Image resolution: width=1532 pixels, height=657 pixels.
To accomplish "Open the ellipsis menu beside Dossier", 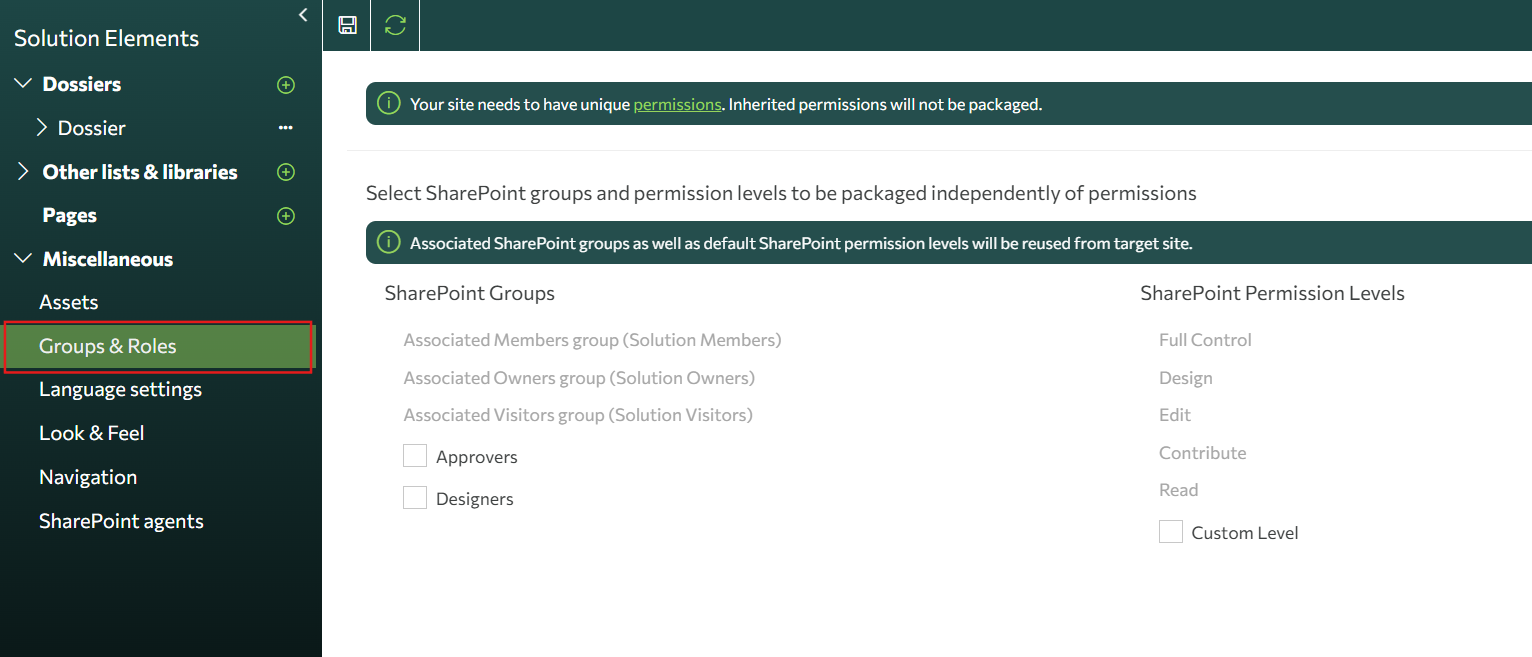I will (x=285, y=127).
